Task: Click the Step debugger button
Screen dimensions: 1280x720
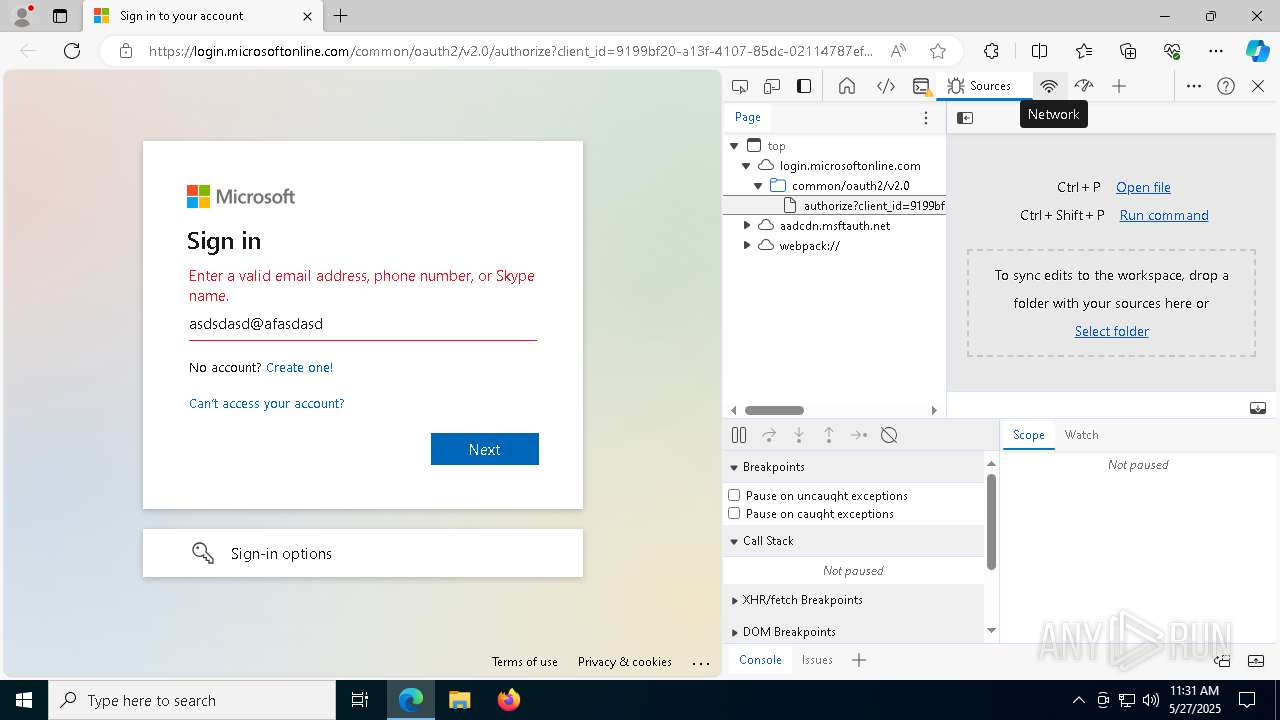Action: pyautogui.click(x=859, y=435)
